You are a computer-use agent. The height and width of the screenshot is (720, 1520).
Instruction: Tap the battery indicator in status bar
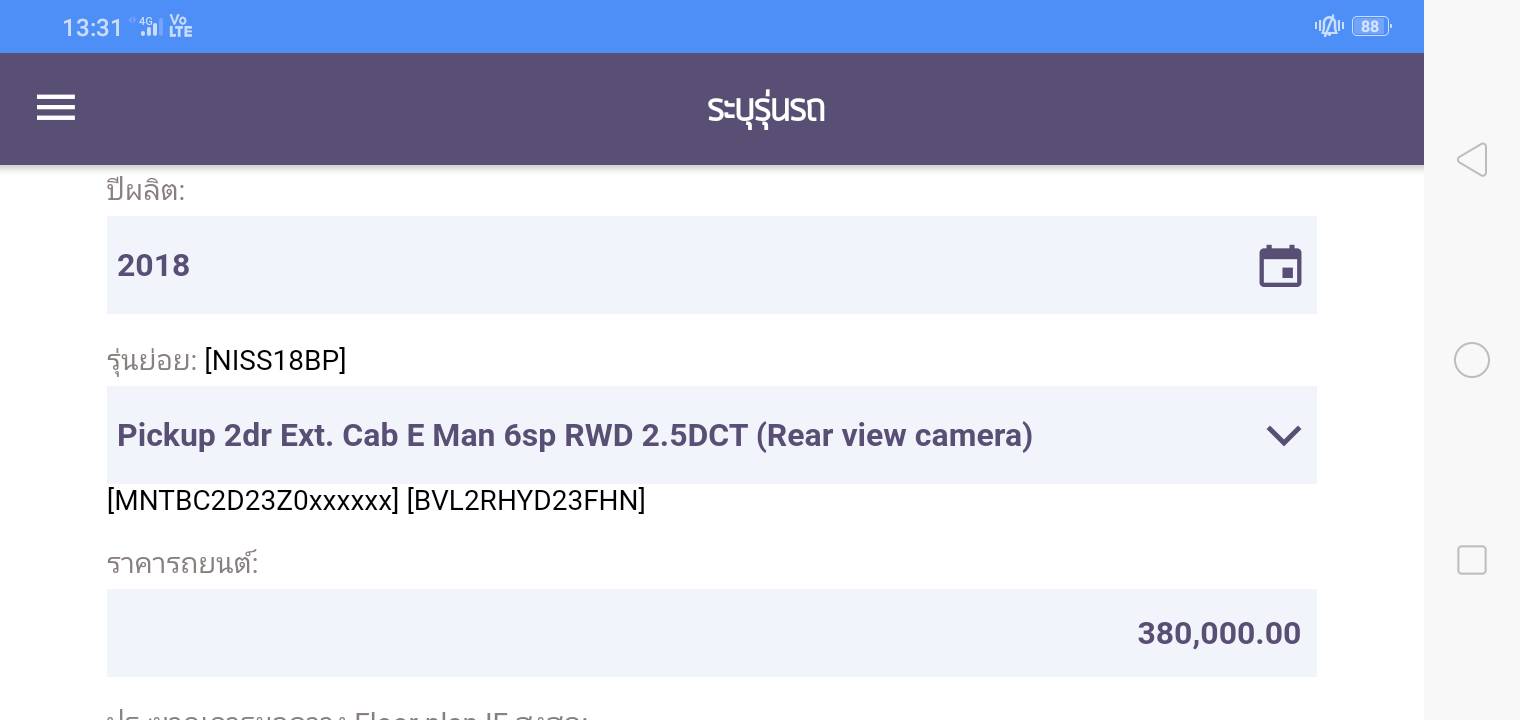point(1370,27)
